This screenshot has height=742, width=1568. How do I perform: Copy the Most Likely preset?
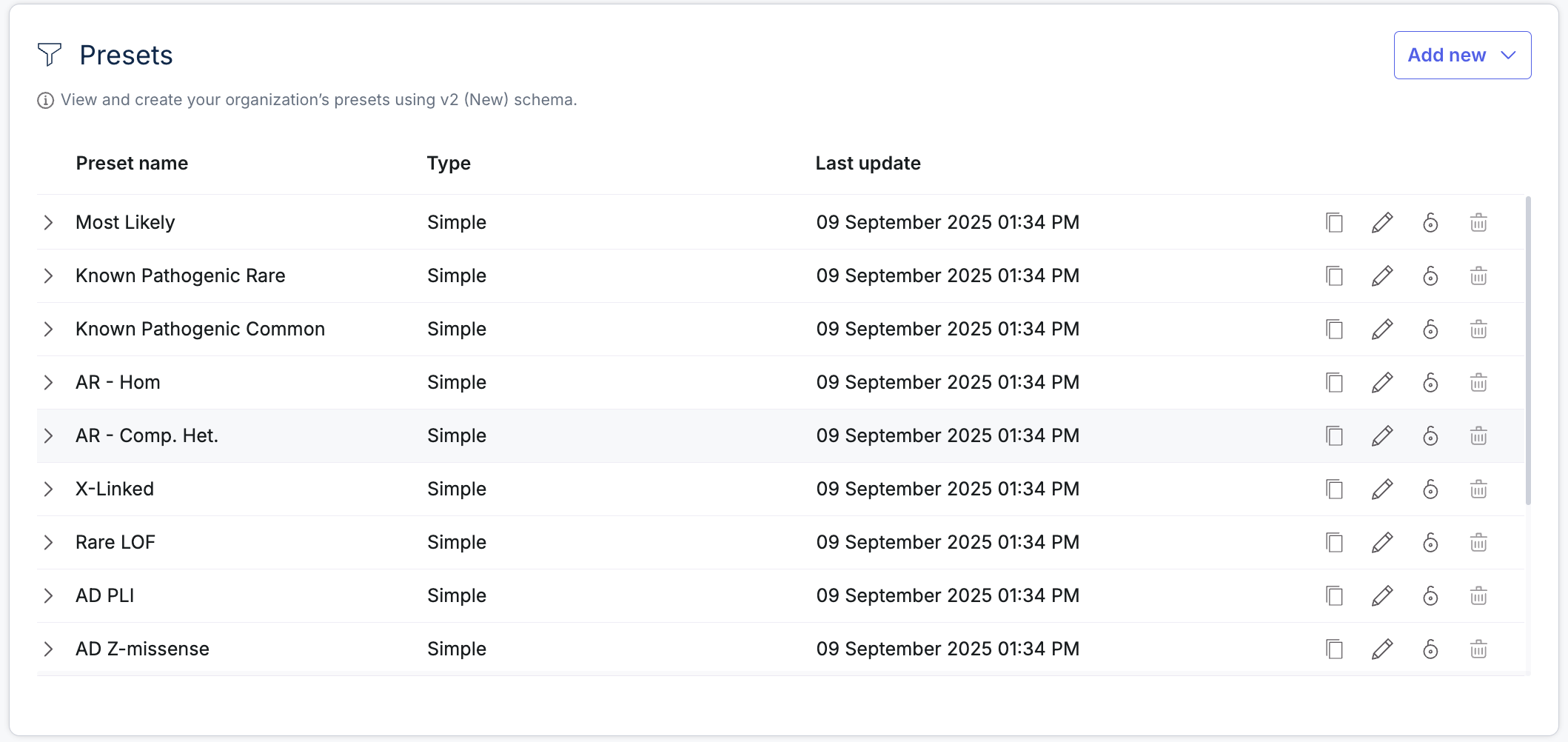[1334, 222]
